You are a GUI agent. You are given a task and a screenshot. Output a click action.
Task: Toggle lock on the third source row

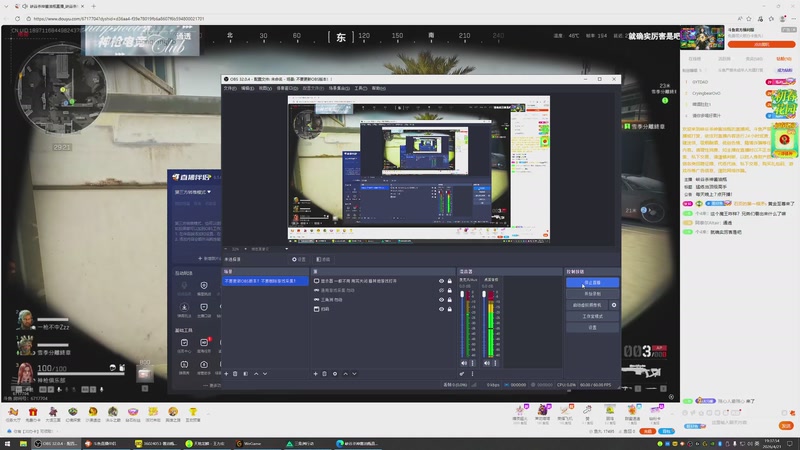(x=449, y=300)
